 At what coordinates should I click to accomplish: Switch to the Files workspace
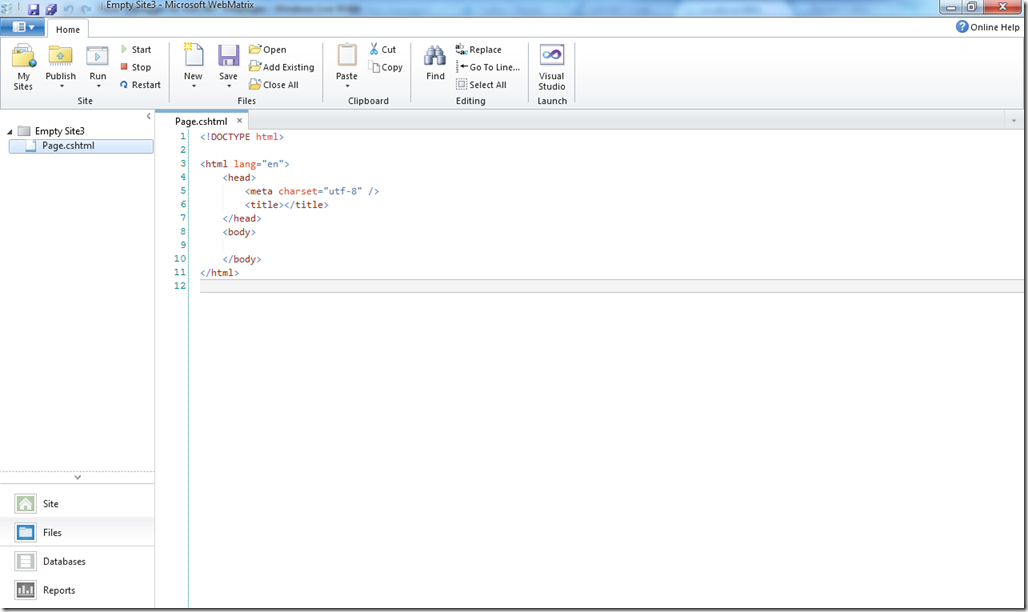pos(77,533)
